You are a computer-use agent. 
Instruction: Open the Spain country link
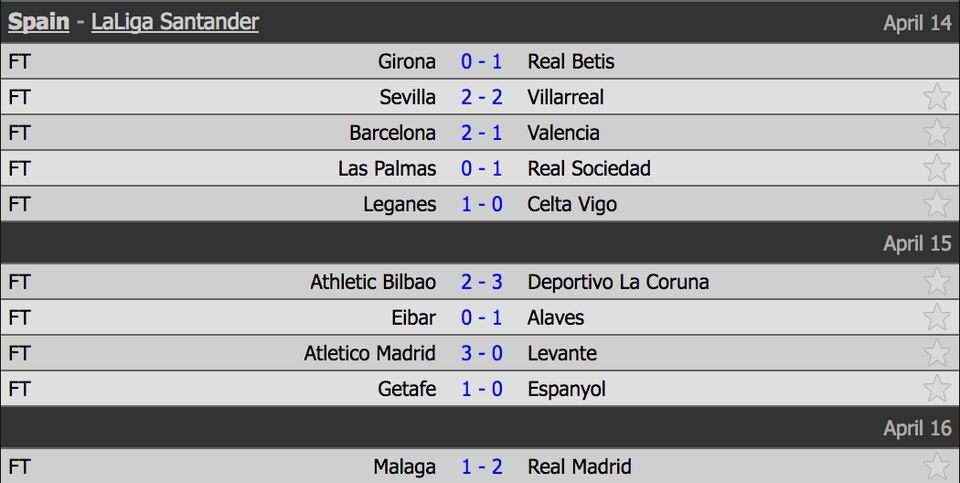click(x=39, y=22)
